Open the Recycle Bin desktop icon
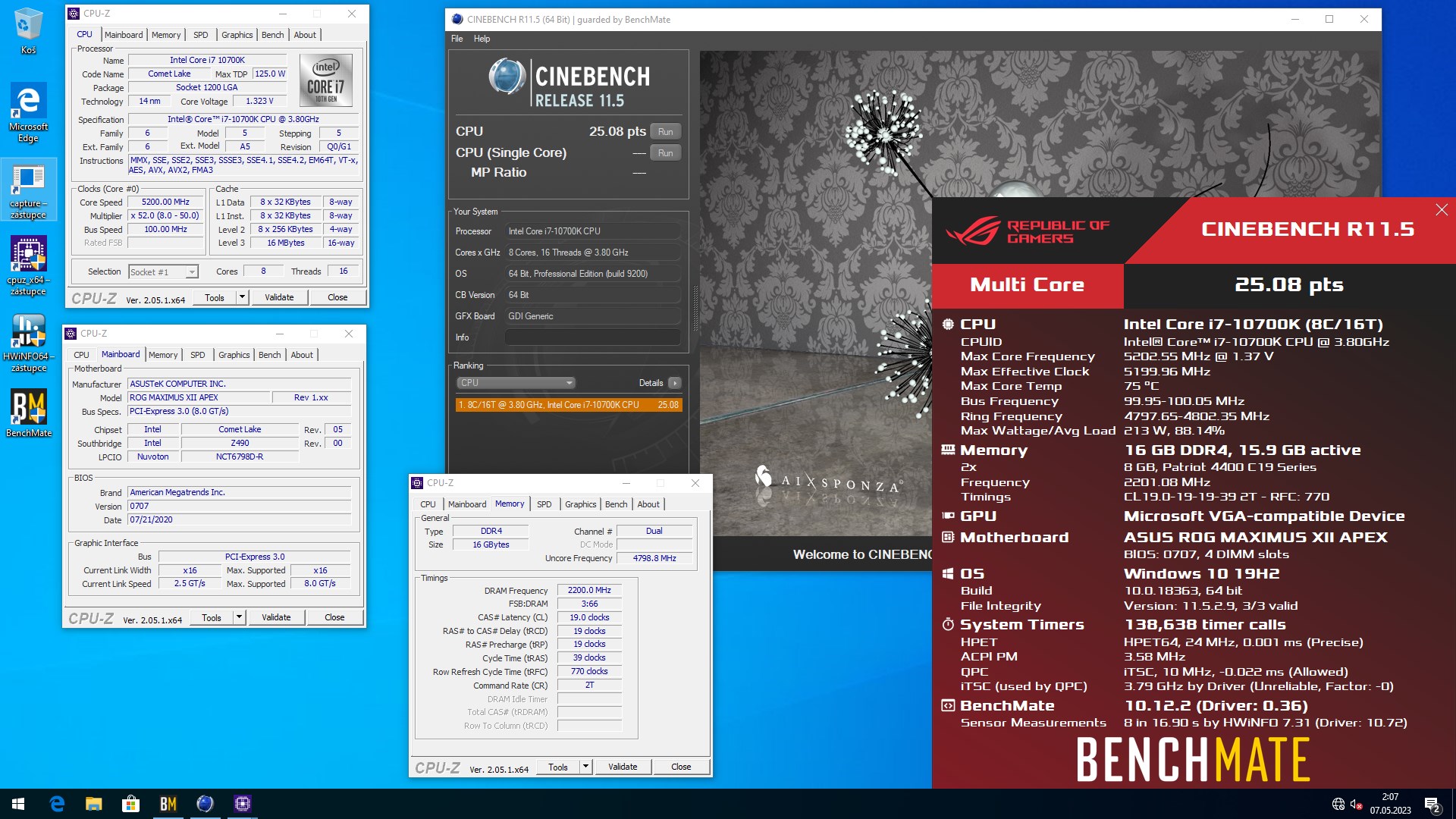 28,31
